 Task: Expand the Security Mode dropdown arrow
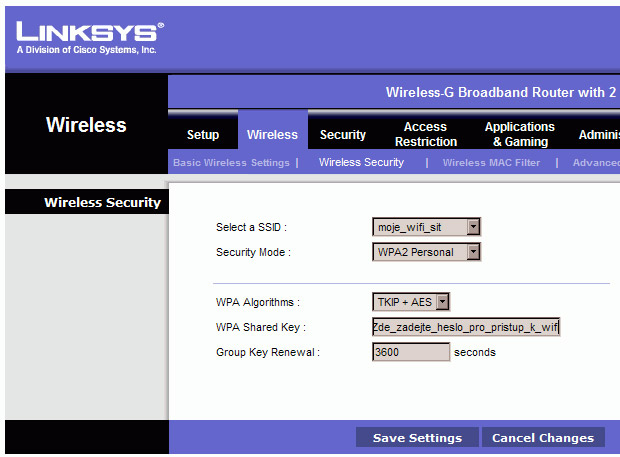tap(473, 252)
